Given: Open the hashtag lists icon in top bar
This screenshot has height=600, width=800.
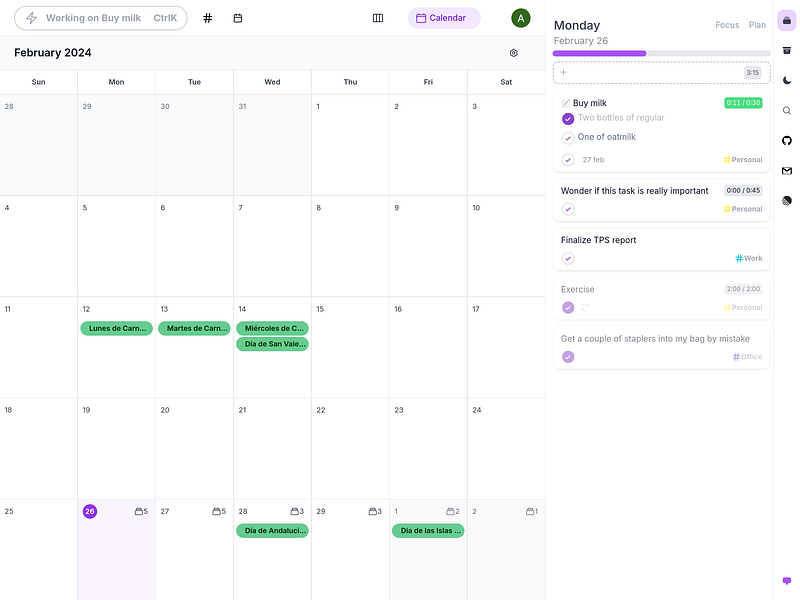Looking at the screenshot, I should (207, 18).
